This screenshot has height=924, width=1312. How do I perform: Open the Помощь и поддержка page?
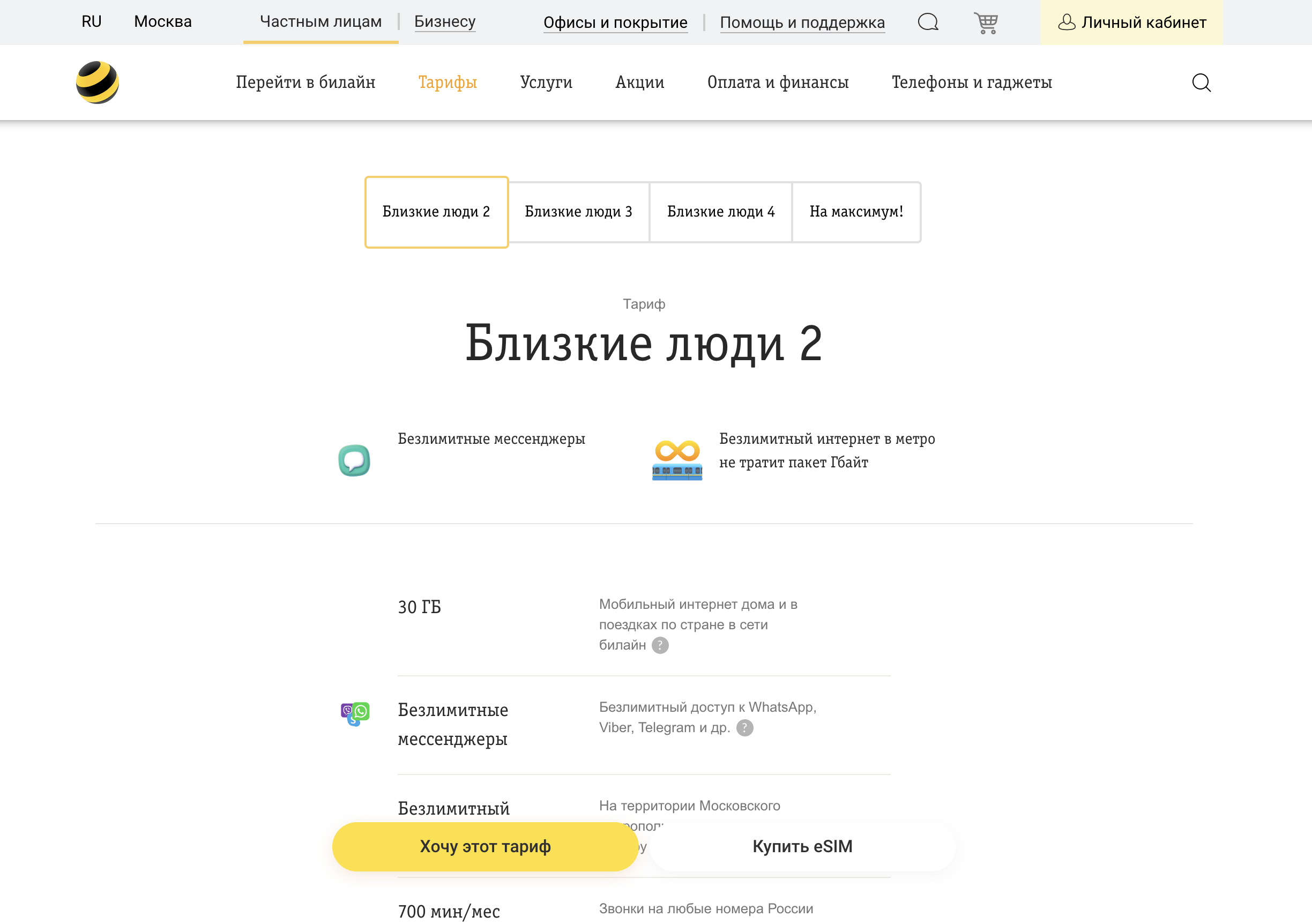coord(802,23)
